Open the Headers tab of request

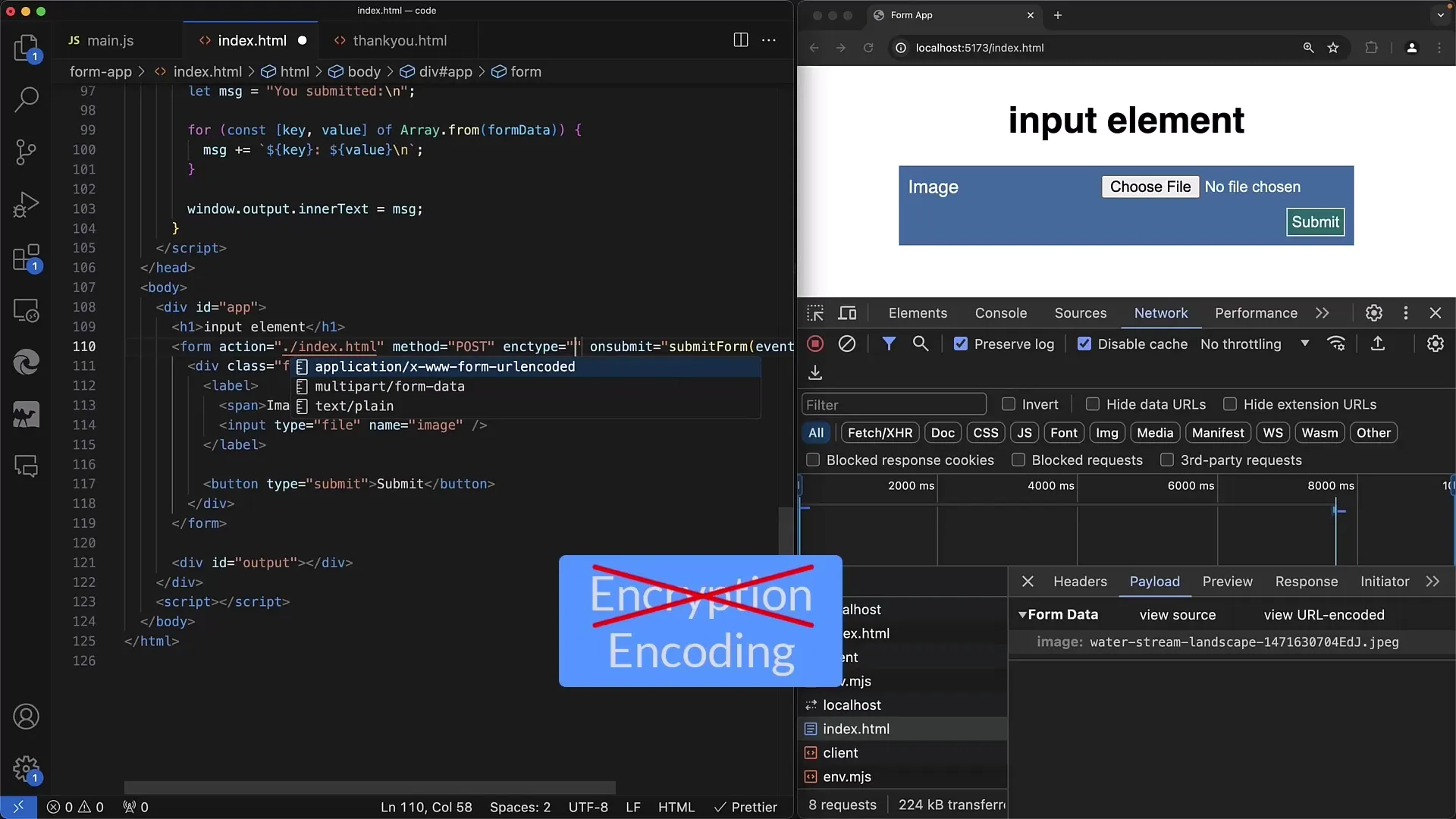(1080, 582)
